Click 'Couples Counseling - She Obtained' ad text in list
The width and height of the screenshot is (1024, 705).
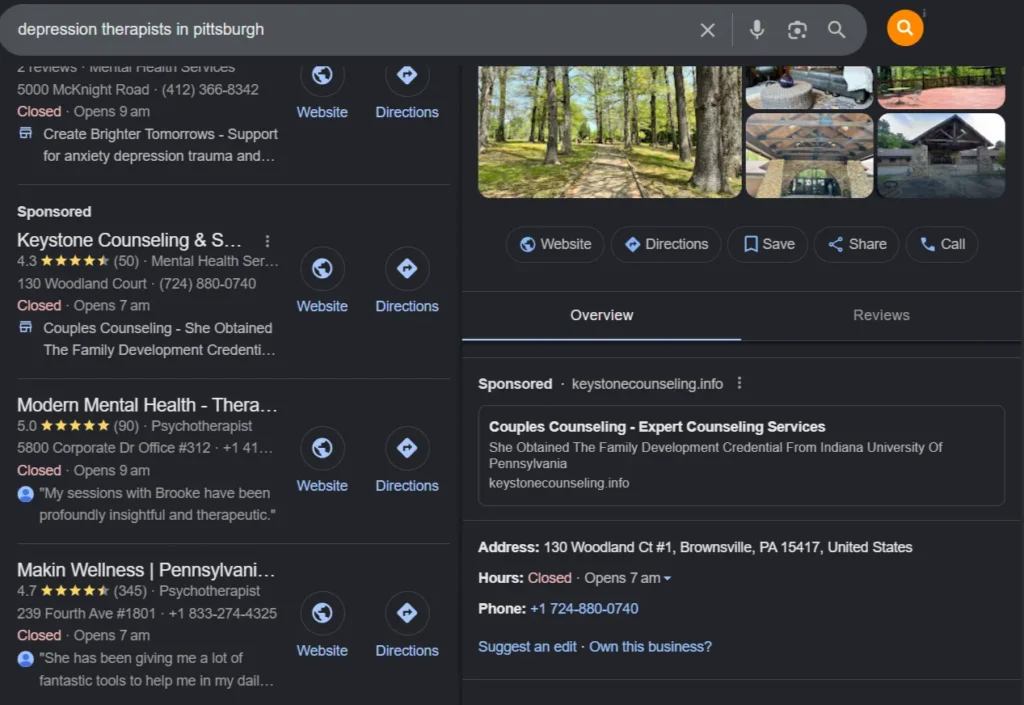pos(158,328)
